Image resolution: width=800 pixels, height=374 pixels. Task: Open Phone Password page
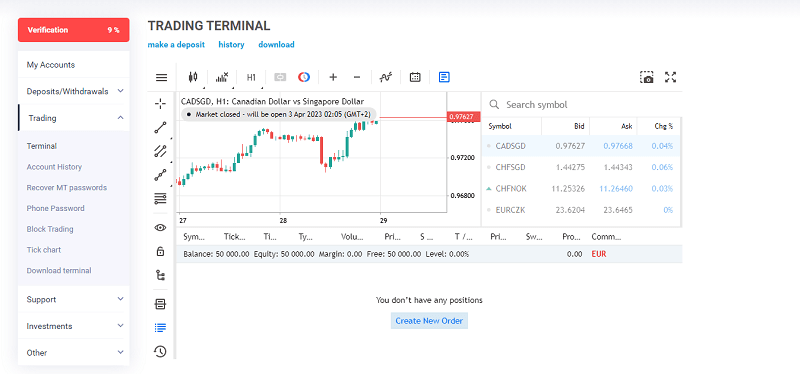[56, 208]
